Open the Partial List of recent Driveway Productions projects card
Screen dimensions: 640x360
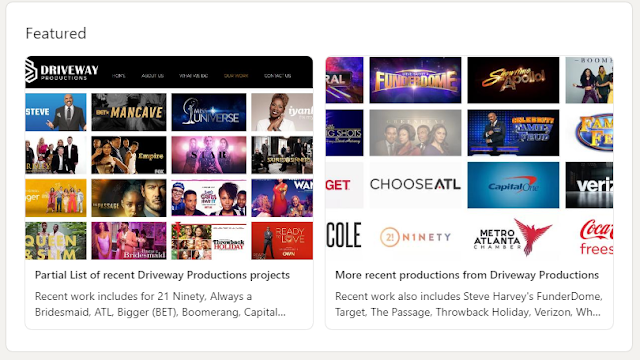(x=169, y=193)
